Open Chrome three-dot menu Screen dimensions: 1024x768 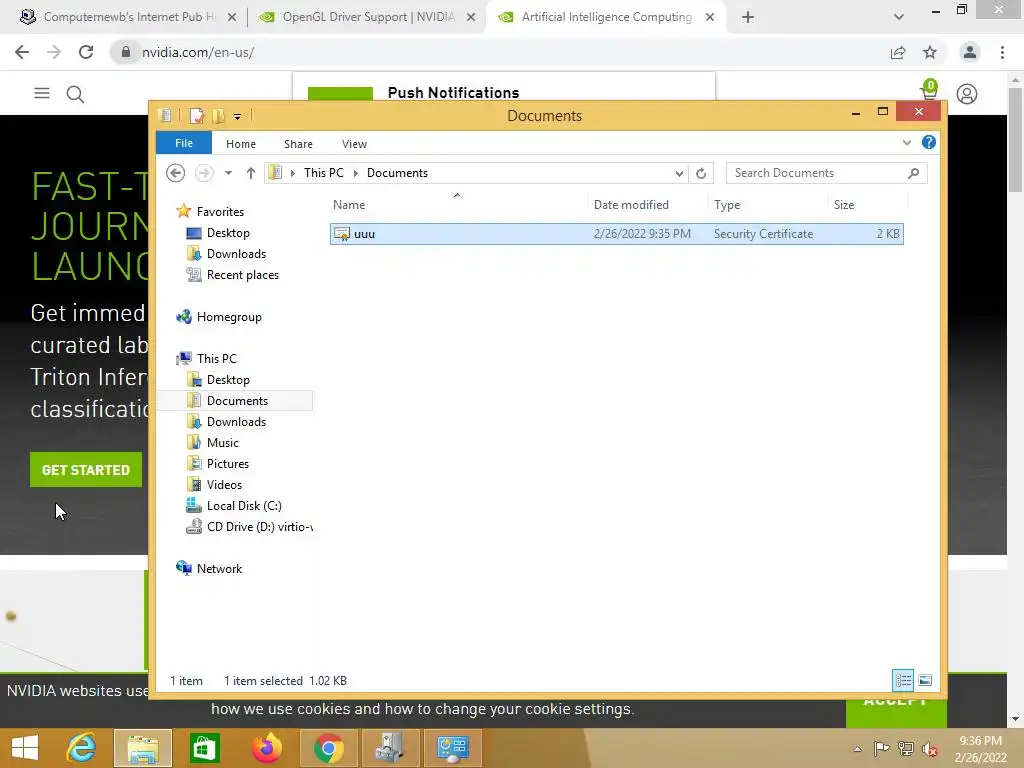tap(1002, 52)
